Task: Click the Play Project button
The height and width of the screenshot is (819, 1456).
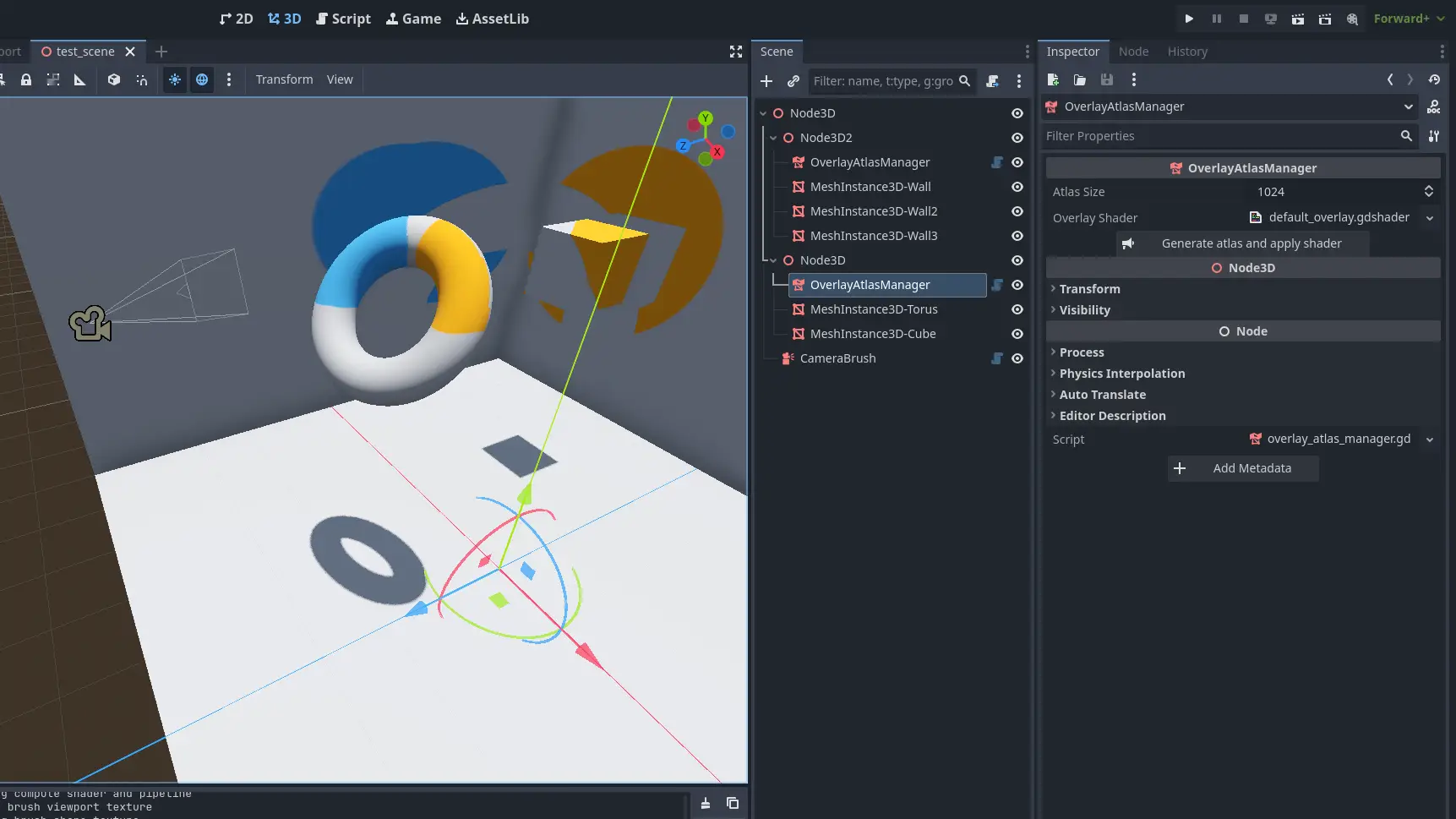Action: coord(1189,19)
